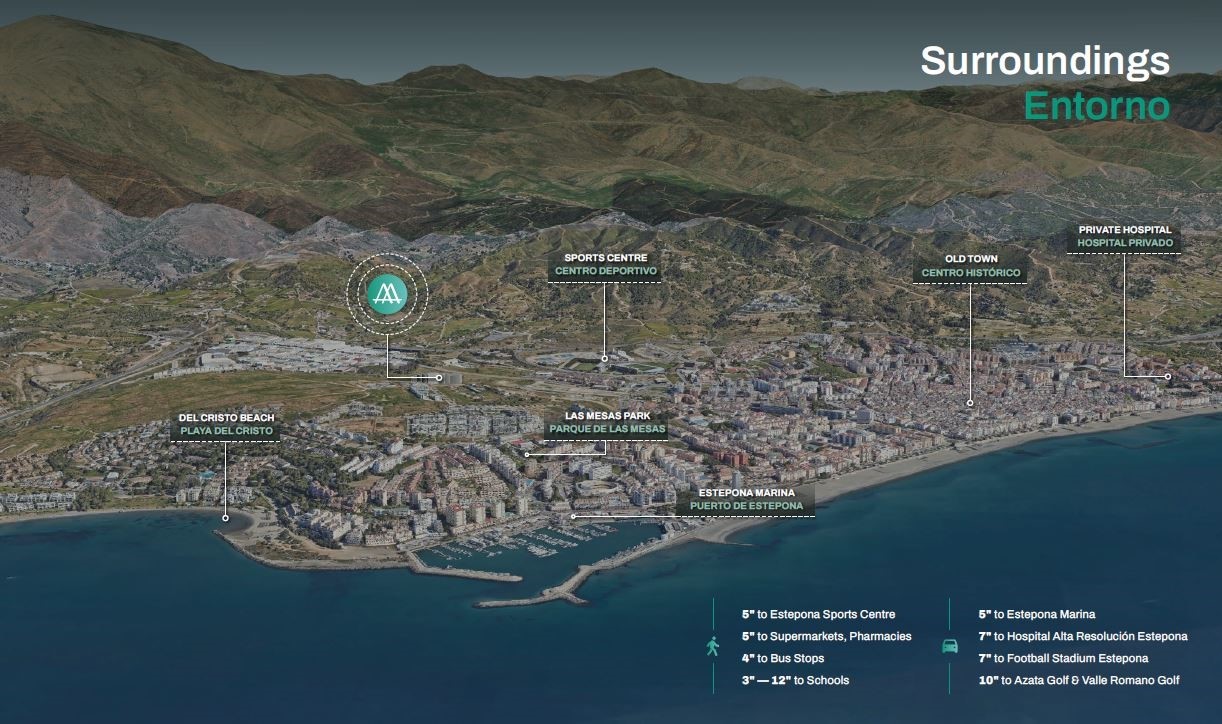The height and width of the screenshot is (724, 1222).
Task: Select '7" to Hospital Alta Resolución Estepona'
Action: click(1083, 636)
